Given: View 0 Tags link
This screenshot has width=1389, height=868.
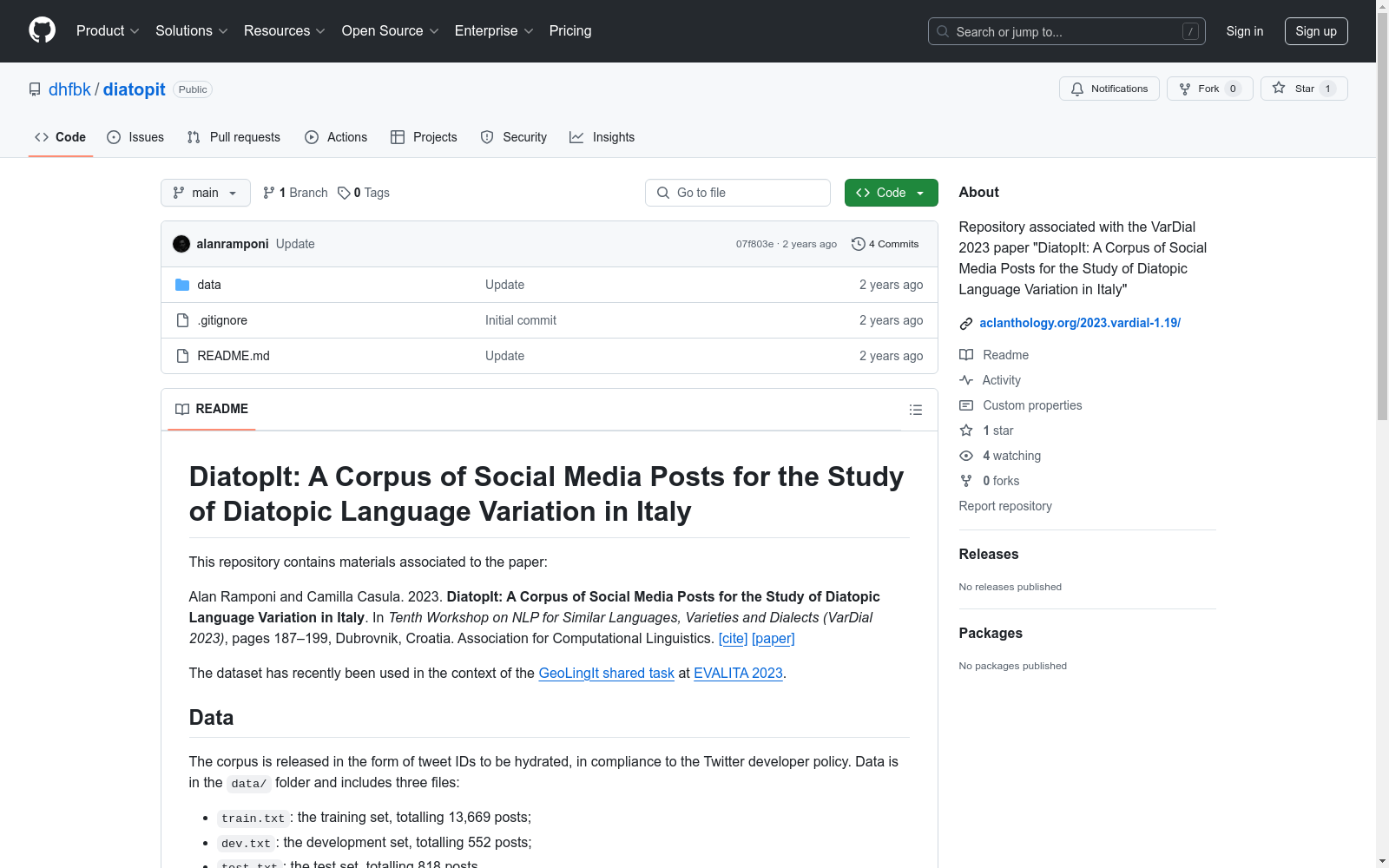Looking at the screenshot, I should click(364, 193).
